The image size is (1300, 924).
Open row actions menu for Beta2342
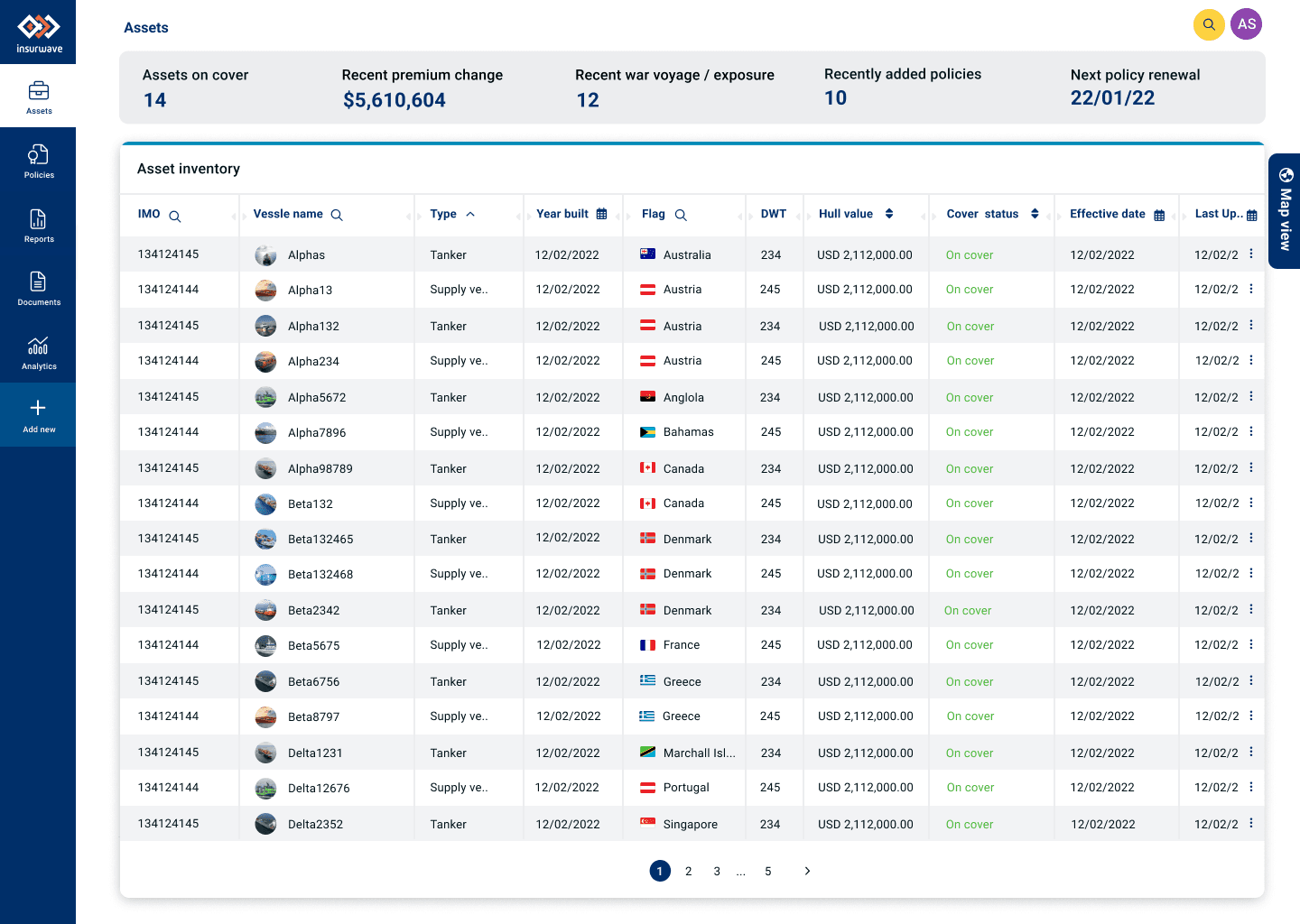pyautogui.click(x=1251, y=609)
